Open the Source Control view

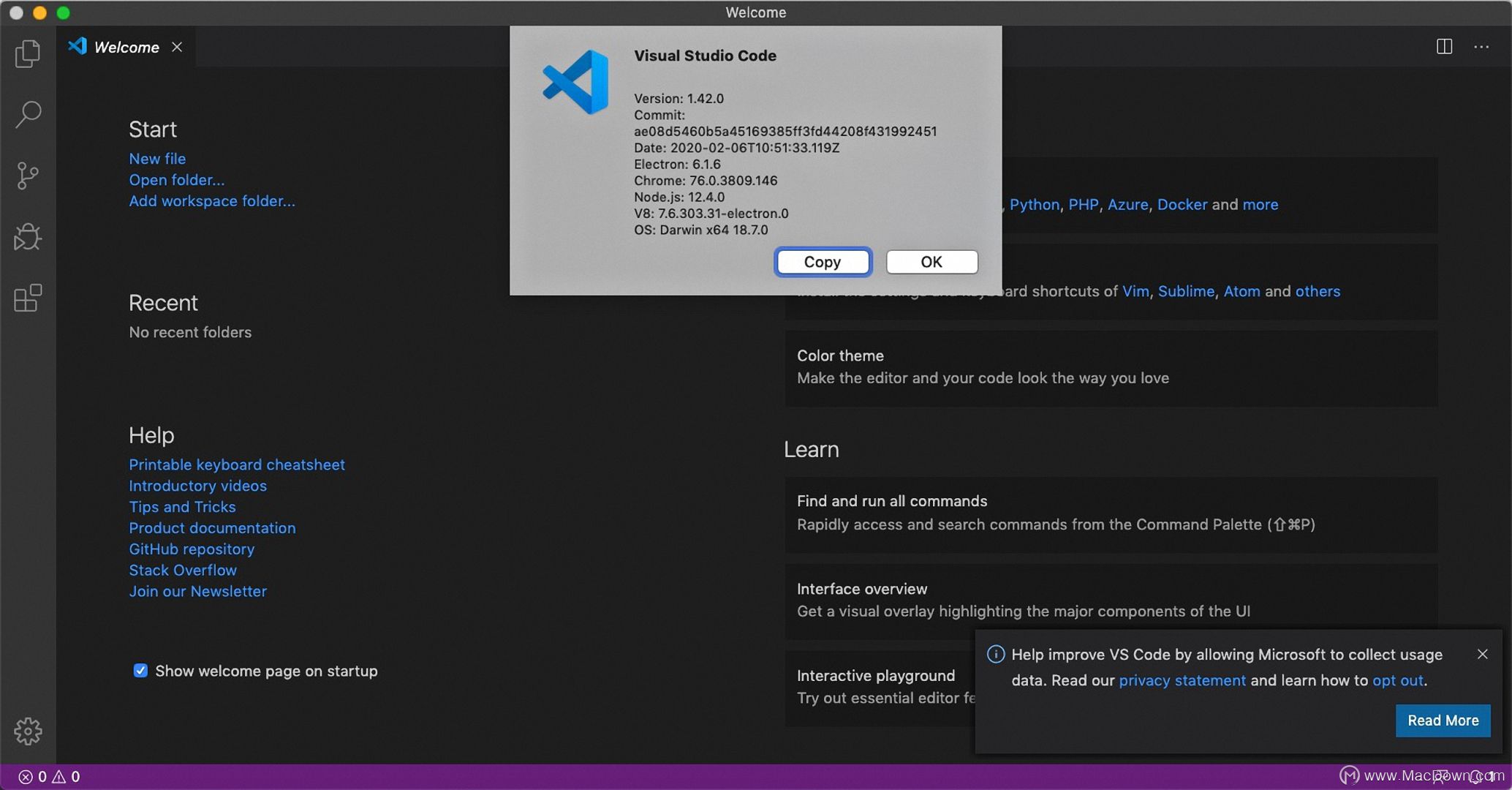[x=28, y=176]
